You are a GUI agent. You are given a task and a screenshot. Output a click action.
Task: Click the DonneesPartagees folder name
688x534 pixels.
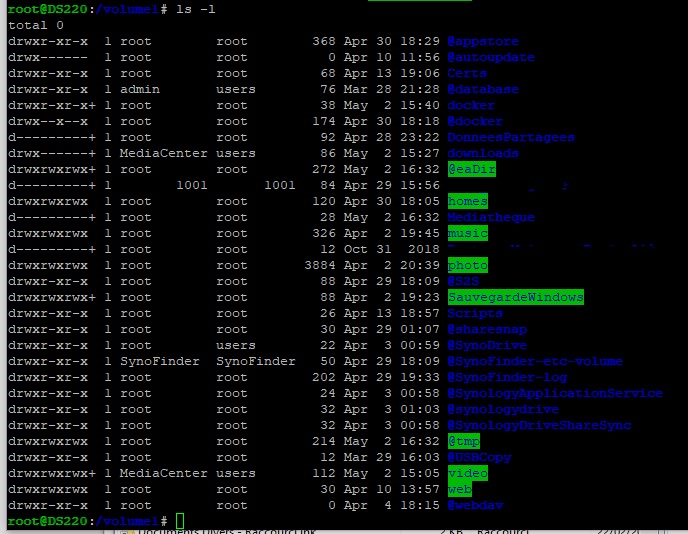[x=511, y=138]
